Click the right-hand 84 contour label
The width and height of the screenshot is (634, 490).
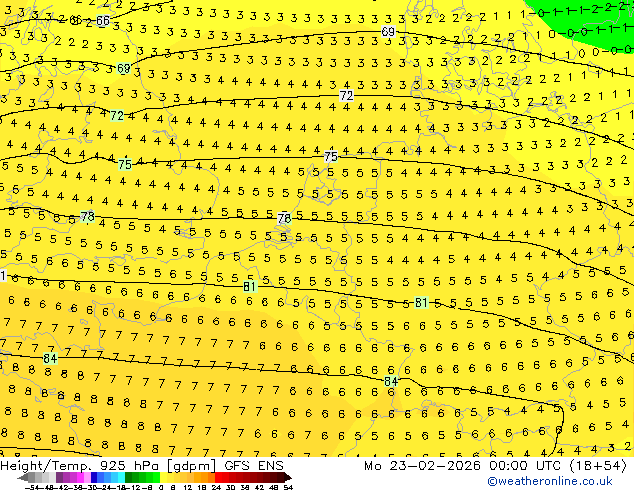point(391,381)
